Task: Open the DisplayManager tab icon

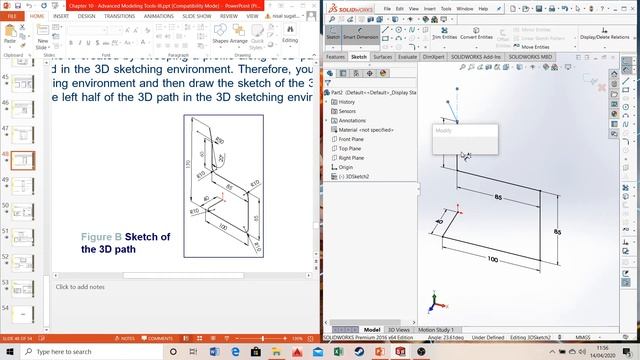Action: pyautogui.click(x=383, y=73)
